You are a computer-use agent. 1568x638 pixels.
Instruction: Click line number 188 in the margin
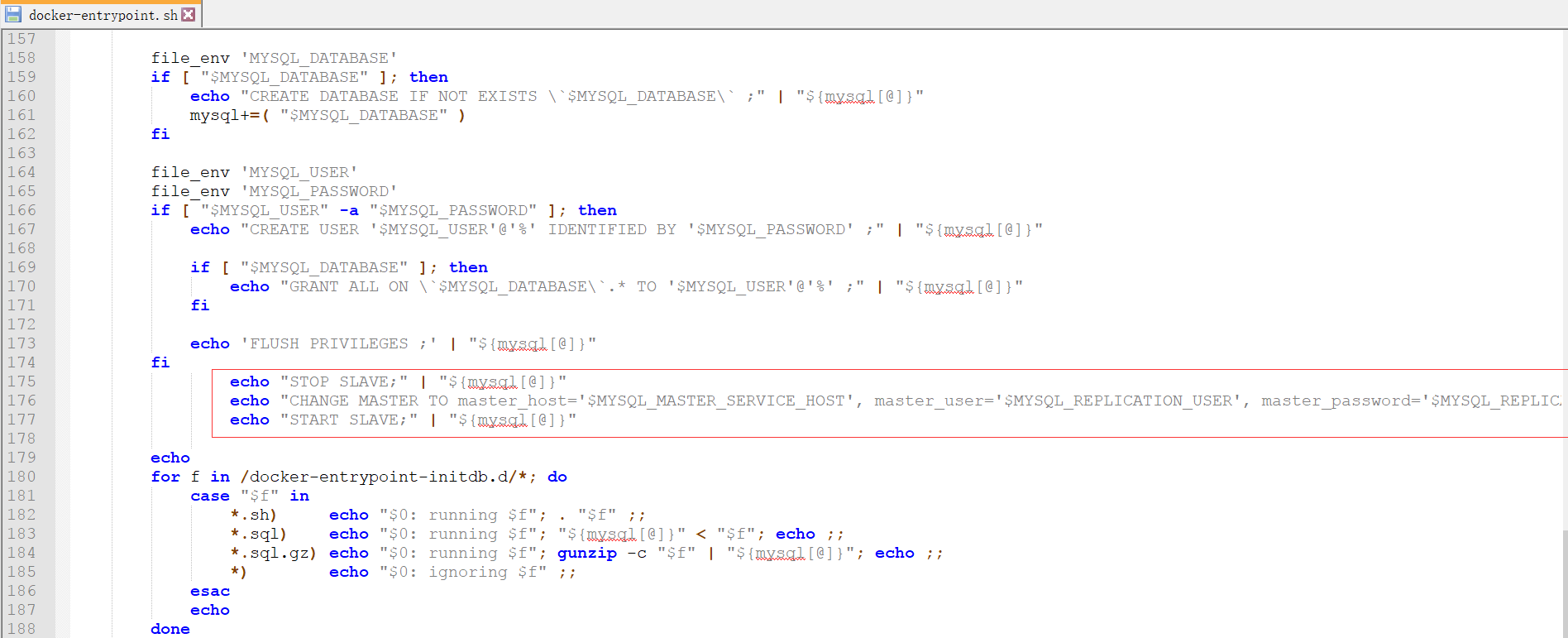(x=22, y=629)
